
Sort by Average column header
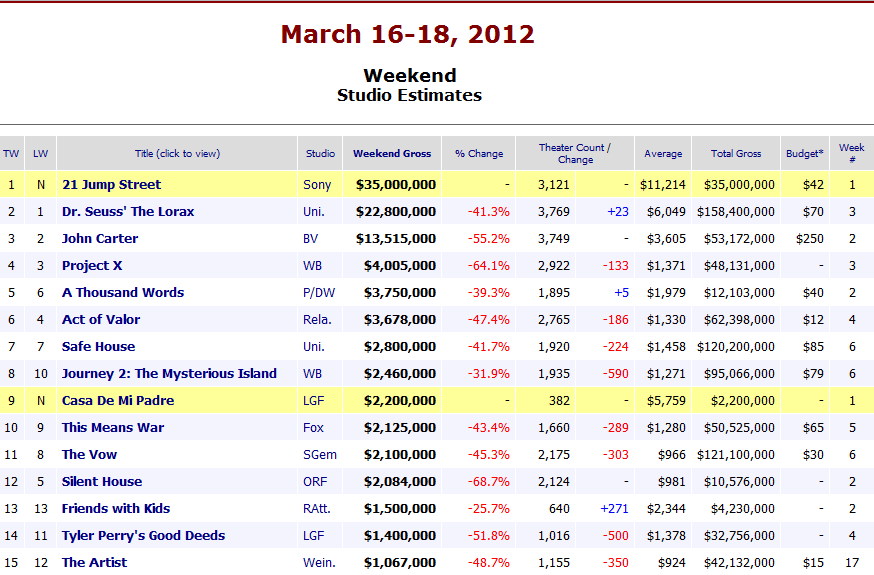pos(663,154)
